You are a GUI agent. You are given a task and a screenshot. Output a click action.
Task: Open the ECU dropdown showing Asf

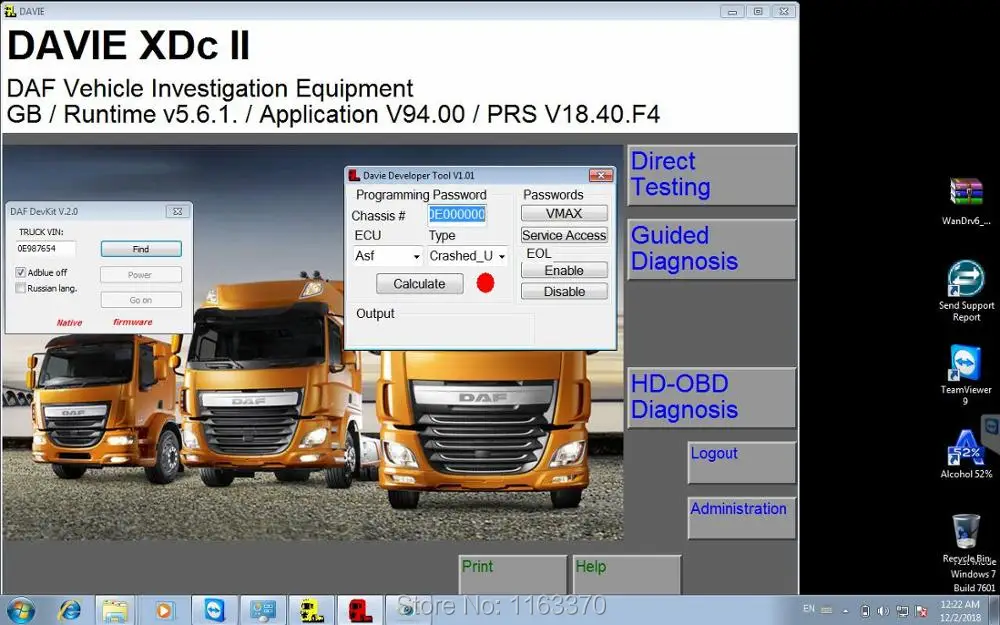click(388, 256)
